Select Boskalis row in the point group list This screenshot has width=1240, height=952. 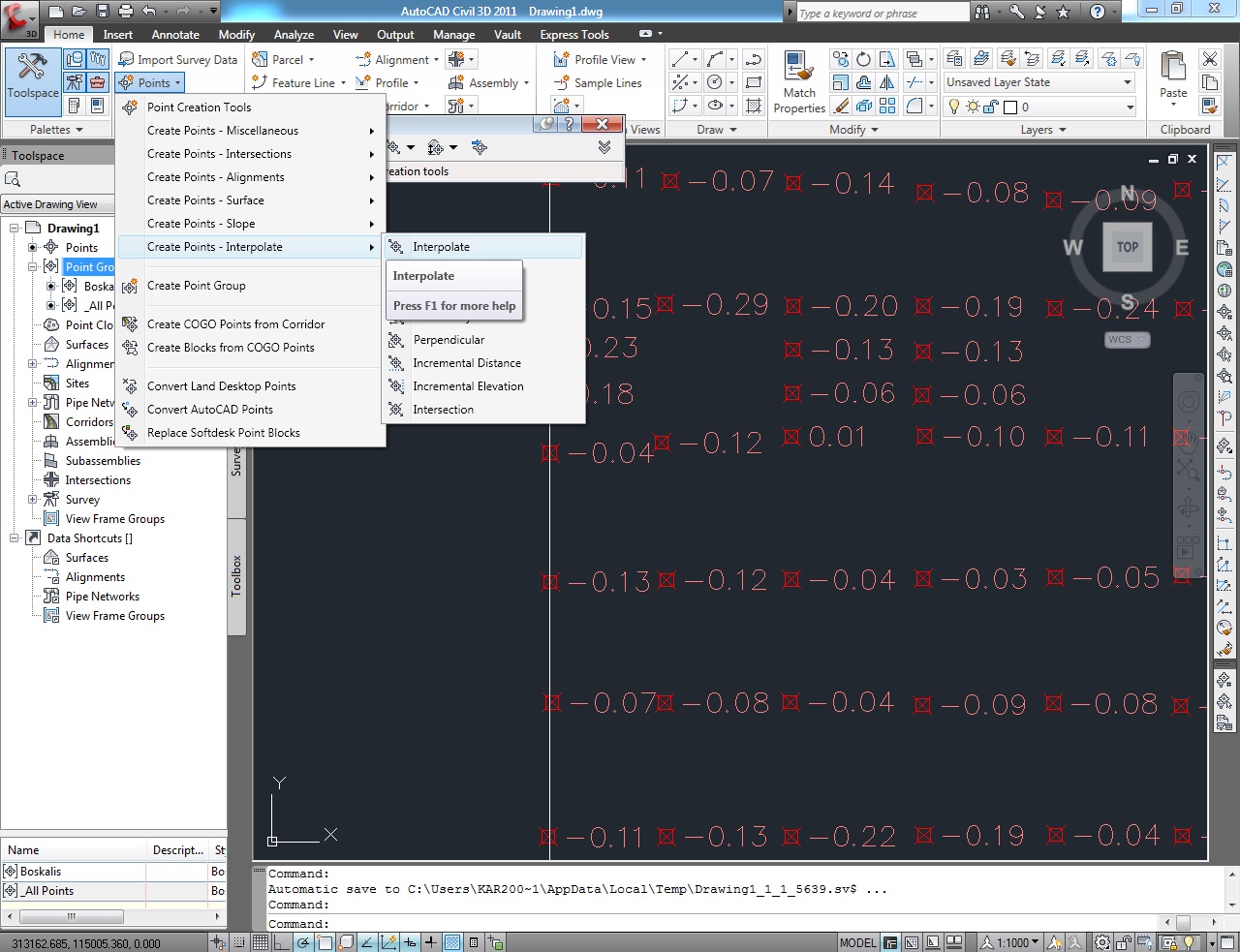[113, 872]
